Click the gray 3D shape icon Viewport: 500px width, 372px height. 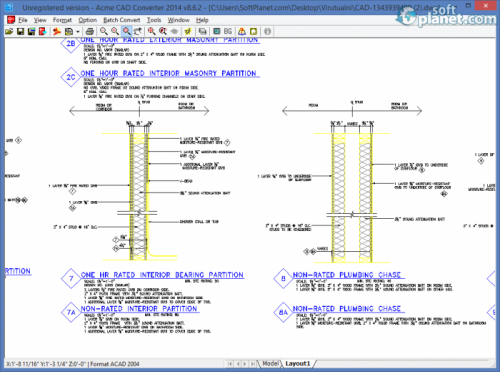click(174, 31)
